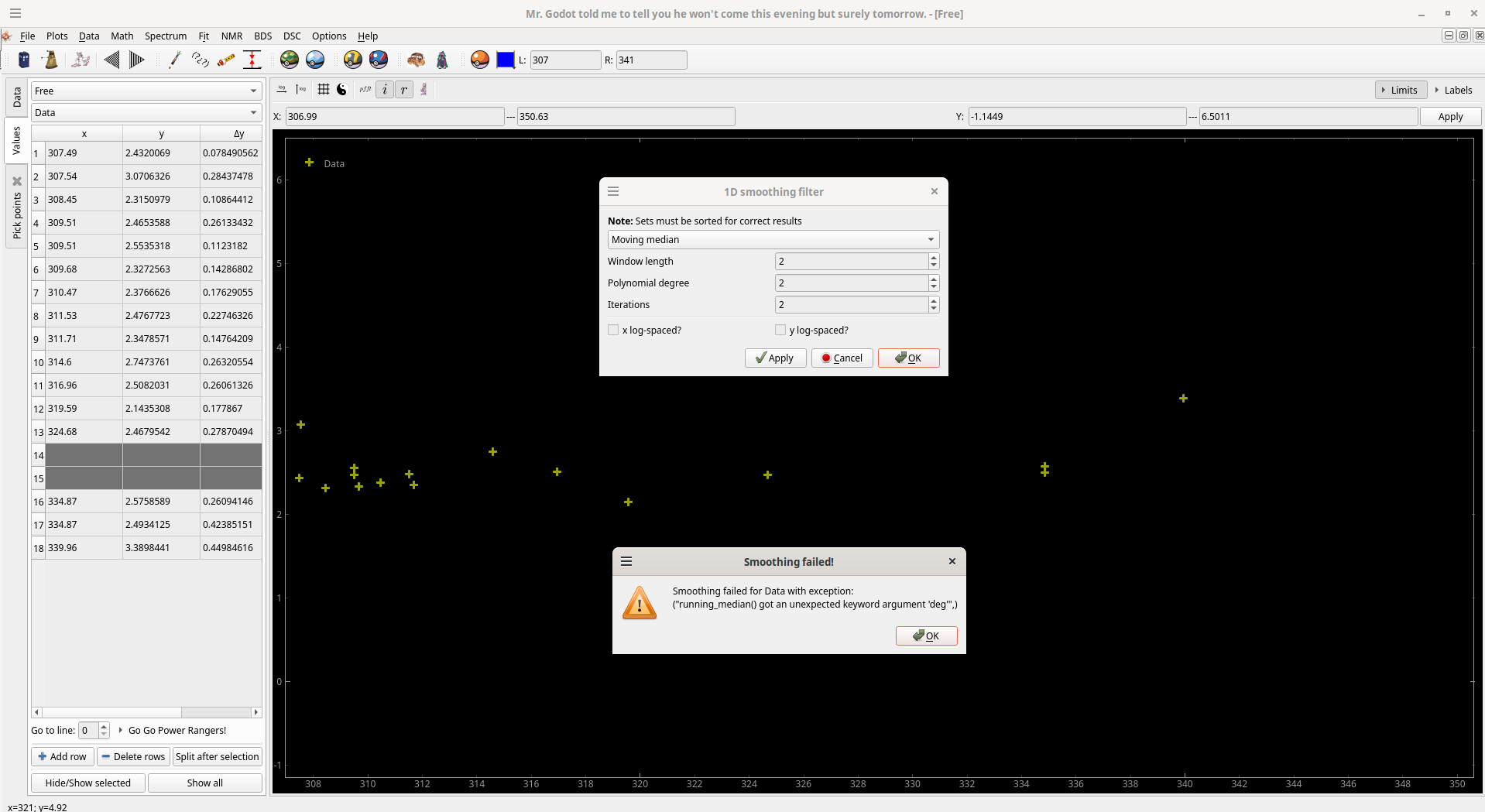Enable the y log-spaced checkbox
Screen dimensions: 1485x812
780,331
